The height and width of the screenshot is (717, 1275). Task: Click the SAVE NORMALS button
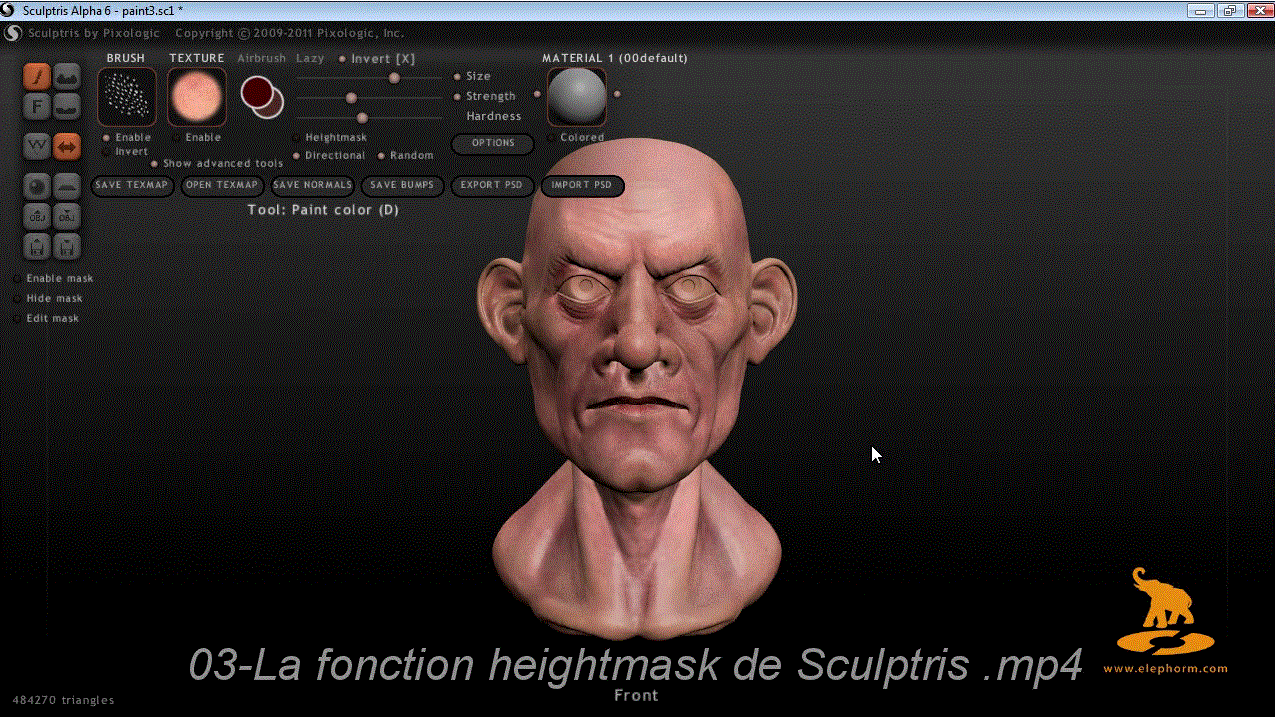[313, 185]
